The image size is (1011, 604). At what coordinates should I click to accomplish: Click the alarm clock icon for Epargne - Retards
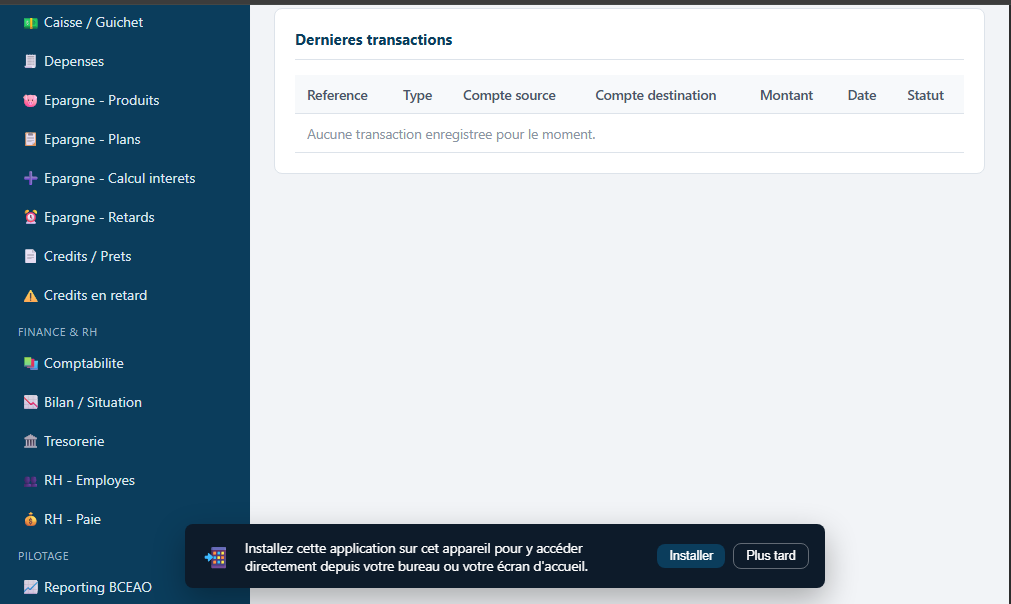pyautogui.click(x=30, y=217)
